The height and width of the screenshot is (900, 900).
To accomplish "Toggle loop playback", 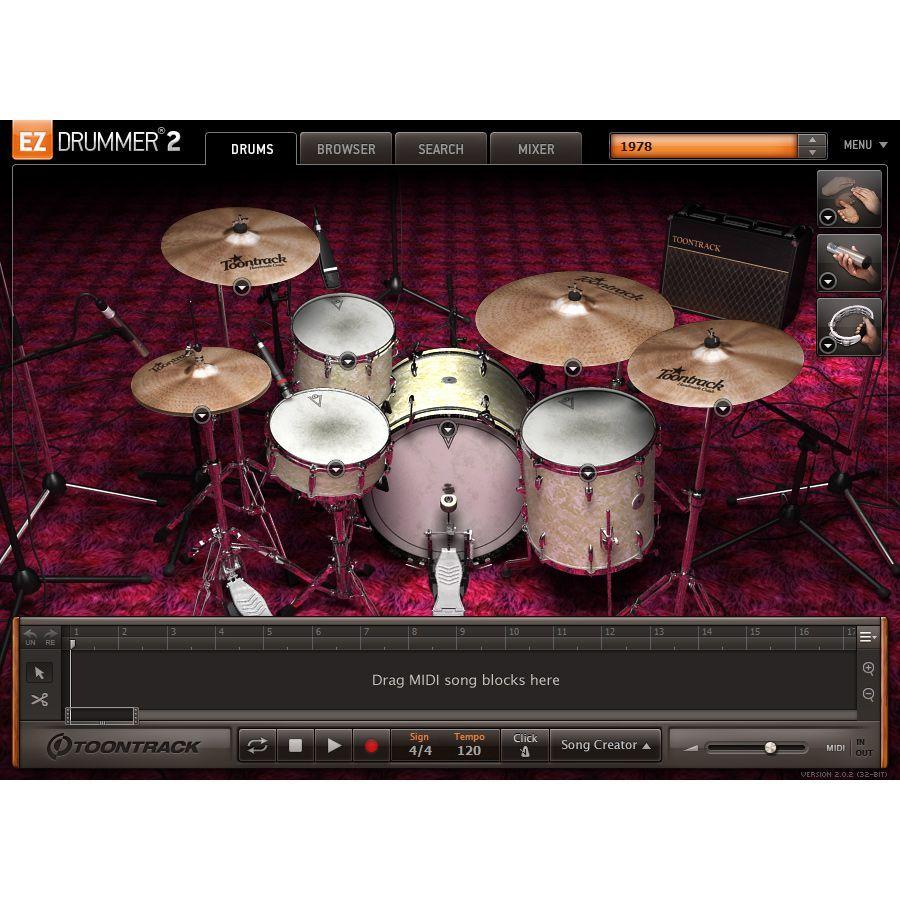I will coord(257,746).
